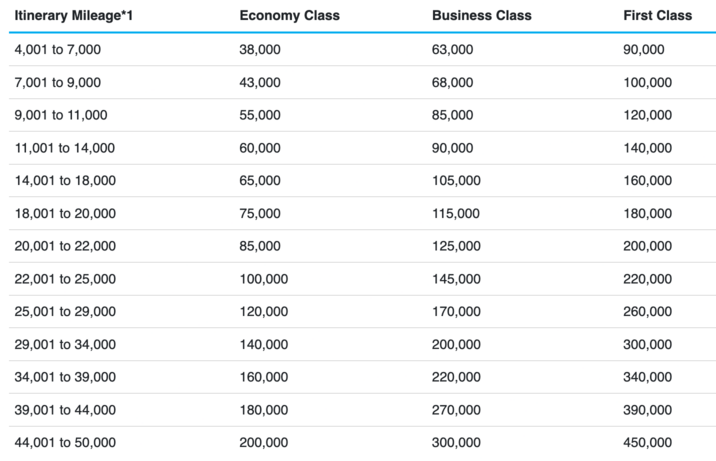The width and height of the screenshot is (716, 461).
Task: Click the 34,001 to 39,000 mileage cell
Action: click(64, 377)
